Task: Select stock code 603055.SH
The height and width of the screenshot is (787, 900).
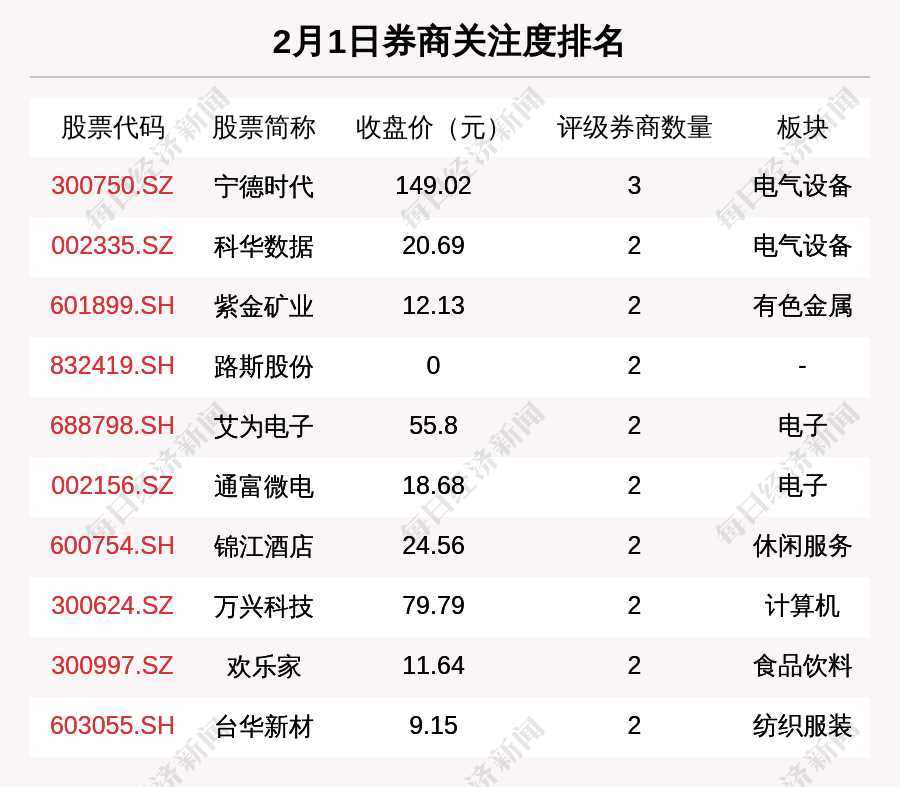Action: point(112,726)
